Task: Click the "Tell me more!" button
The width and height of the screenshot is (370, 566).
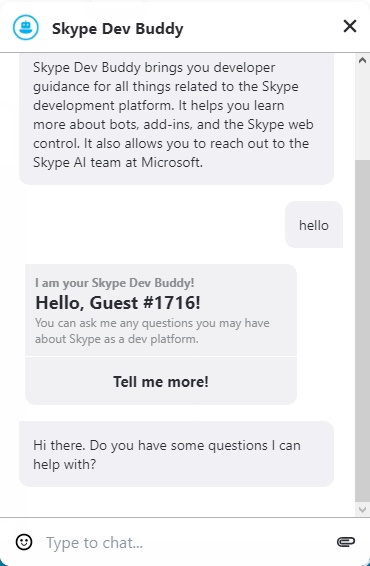Action: pos(161,381)
